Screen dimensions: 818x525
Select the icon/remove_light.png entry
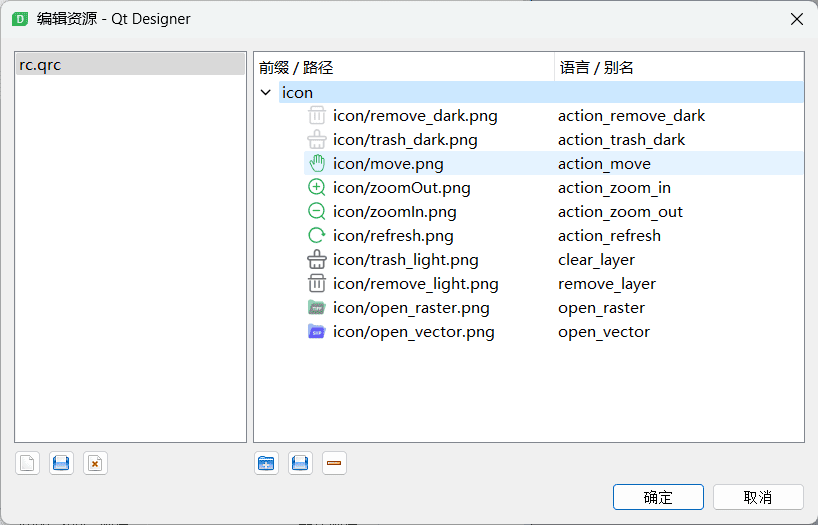point(415,284)
